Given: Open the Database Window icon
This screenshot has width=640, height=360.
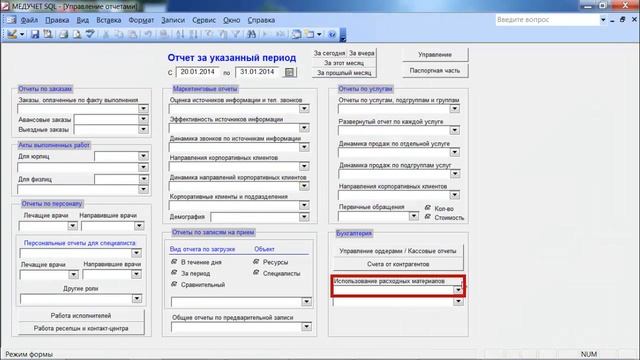Looking at the screenshot, I should tap(296, 34).
